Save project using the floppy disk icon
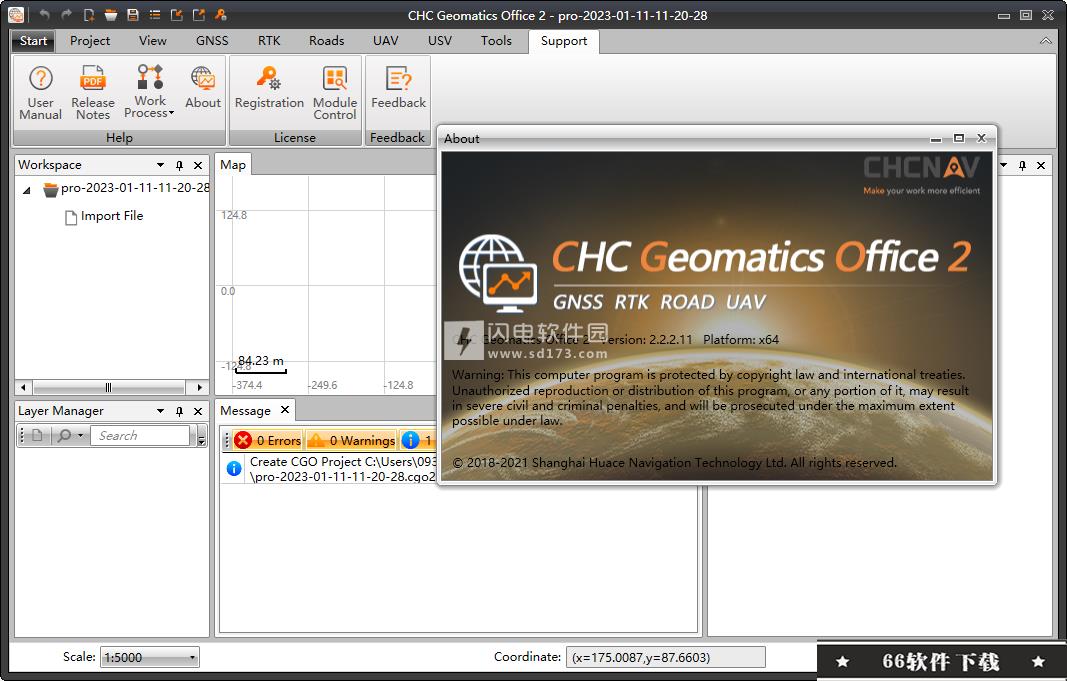The height and width of the screenshot is (681, 1067). tap(133, 14)
